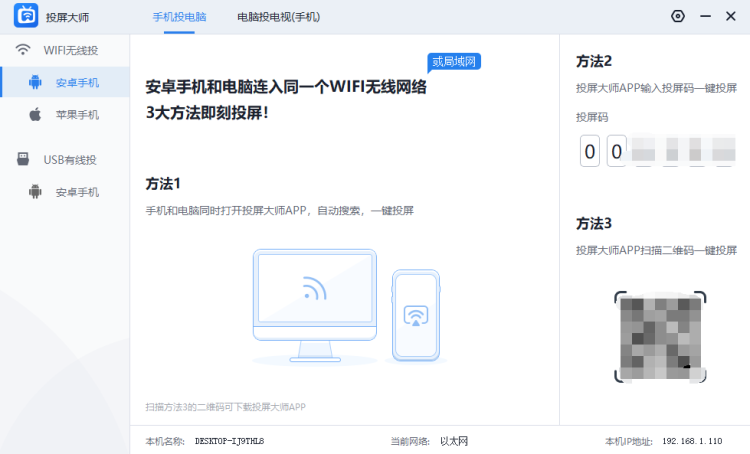Click the WiFi signal icon in sidebar
Viewport: 750px width, 454px height.
click(x=22, y=49)
